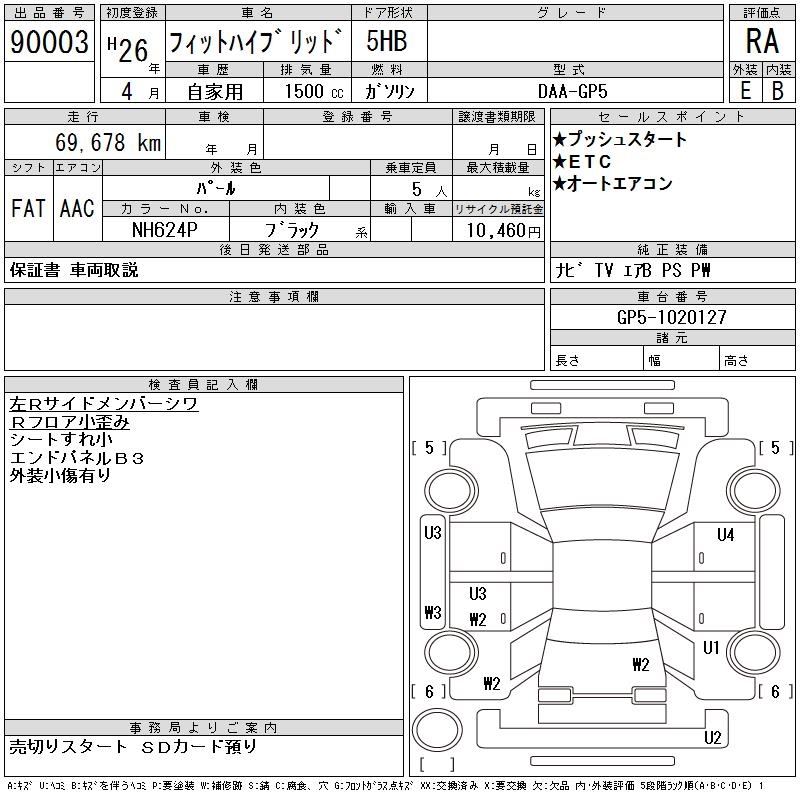The image size is (800, 800).
Task: Click the 5HB door shape value
Action: click(x=387, y=41)
